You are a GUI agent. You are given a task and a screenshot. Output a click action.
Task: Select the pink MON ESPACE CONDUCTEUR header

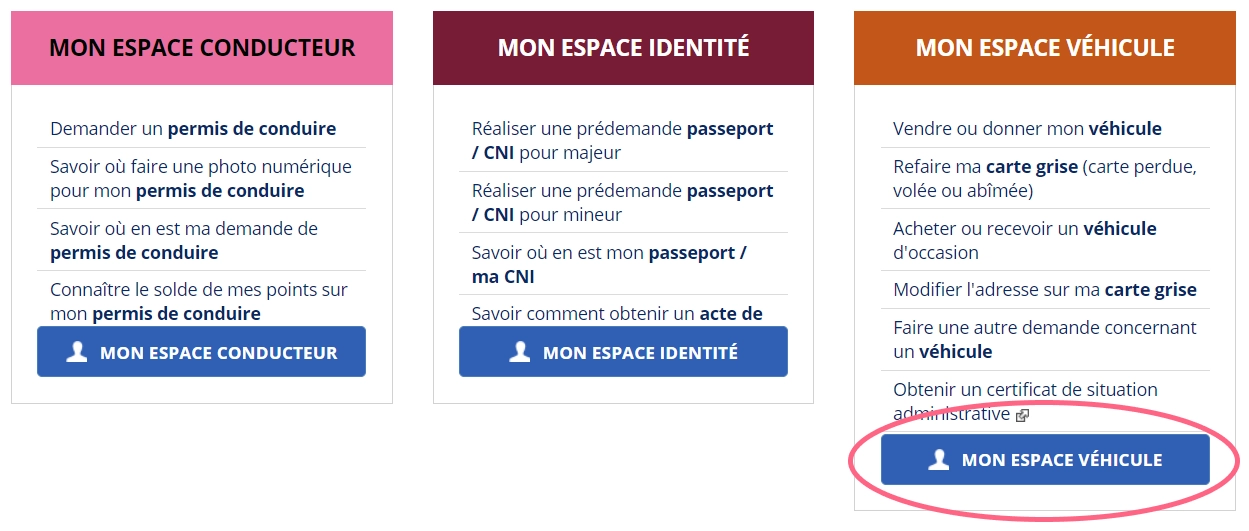[x=202, y=48]
